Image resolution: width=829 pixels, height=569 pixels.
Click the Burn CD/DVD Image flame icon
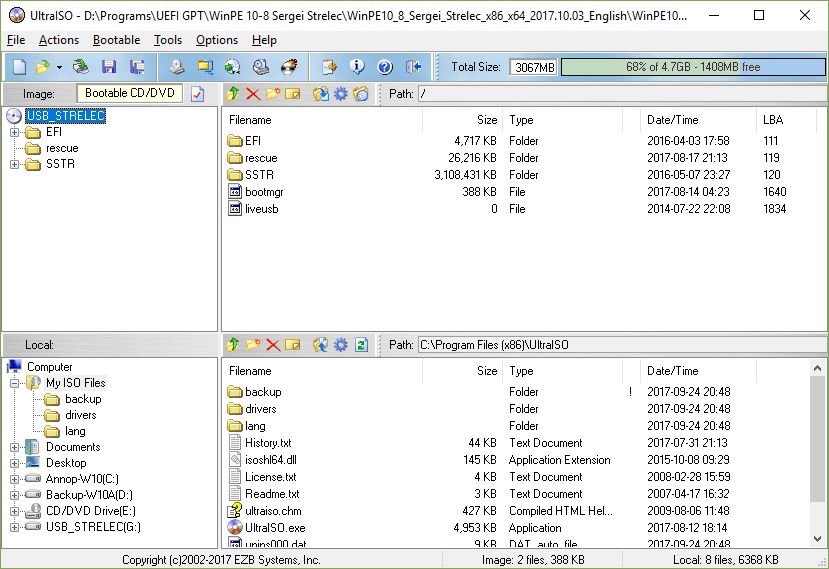[289, 67]
